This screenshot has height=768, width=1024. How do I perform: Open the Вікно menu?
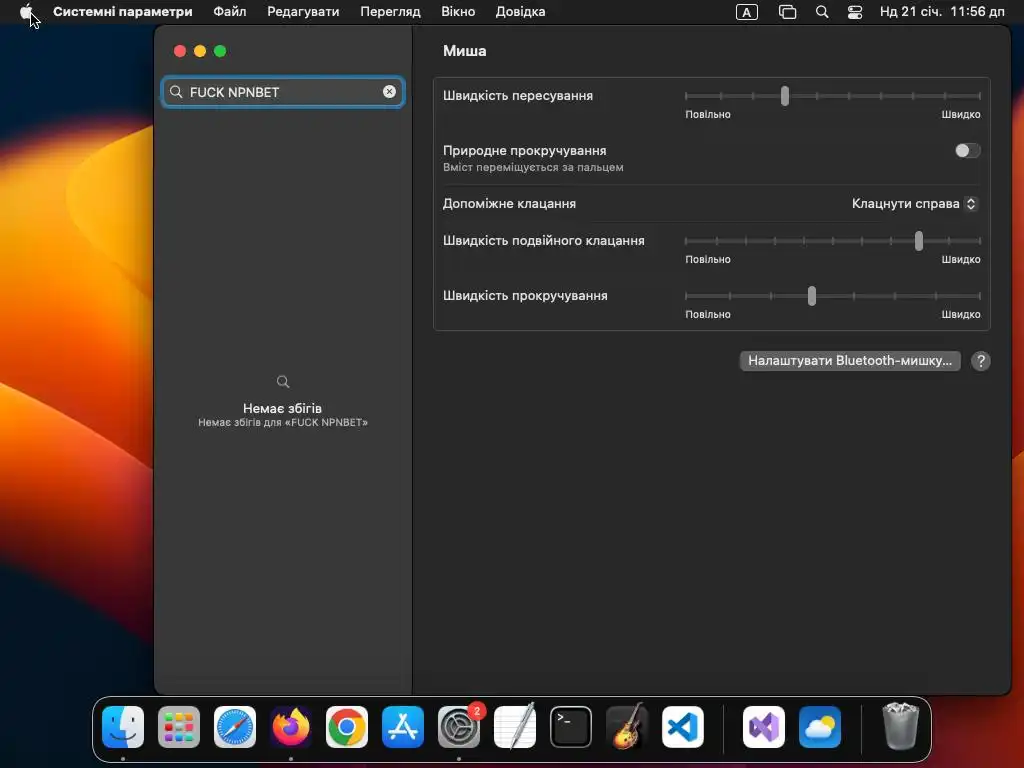coord(458,12)
